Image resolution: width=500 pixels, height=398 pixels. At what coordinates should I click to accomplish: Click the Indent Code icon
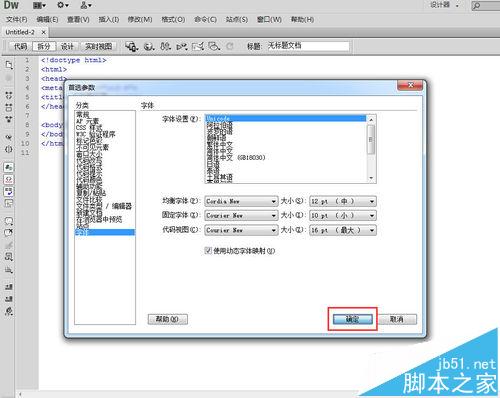9,287
